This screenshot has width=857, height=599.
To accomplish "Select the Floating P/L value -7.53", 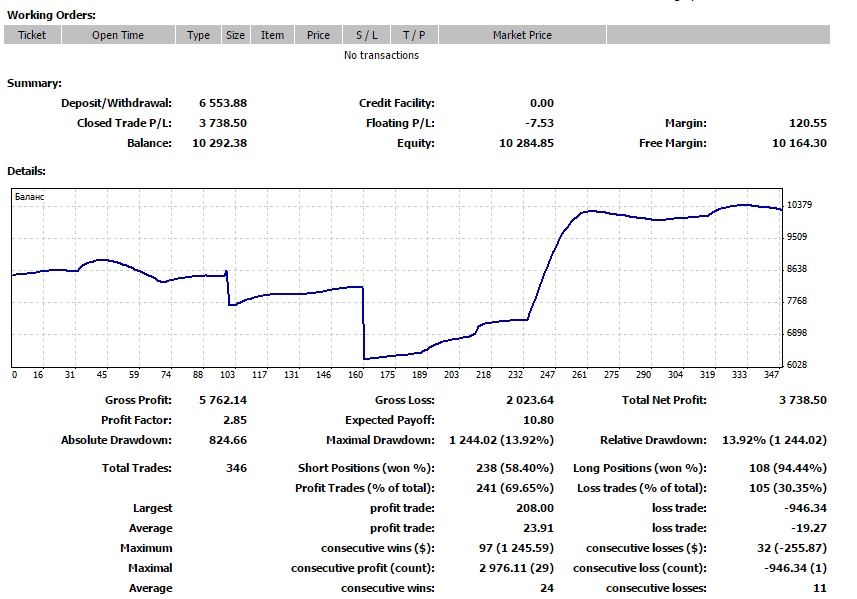I will [539, 123].
